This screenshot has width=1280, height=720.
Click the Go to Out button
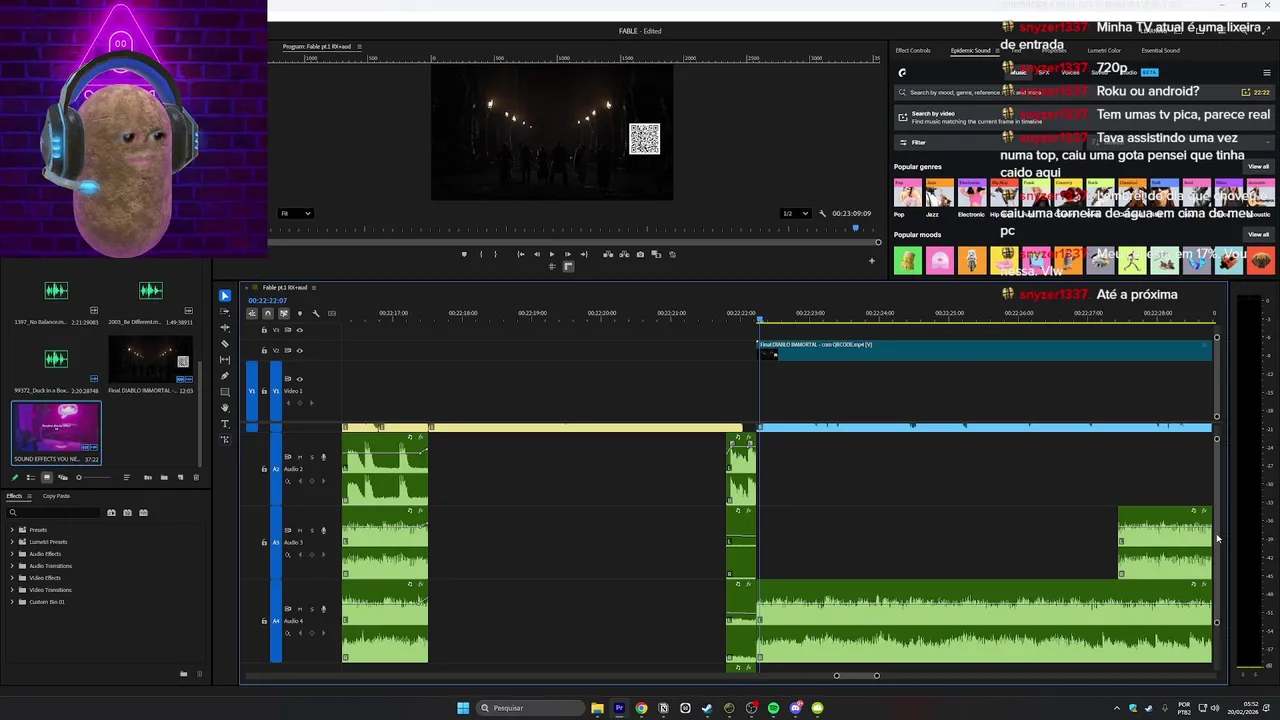(x=584, y=254)
